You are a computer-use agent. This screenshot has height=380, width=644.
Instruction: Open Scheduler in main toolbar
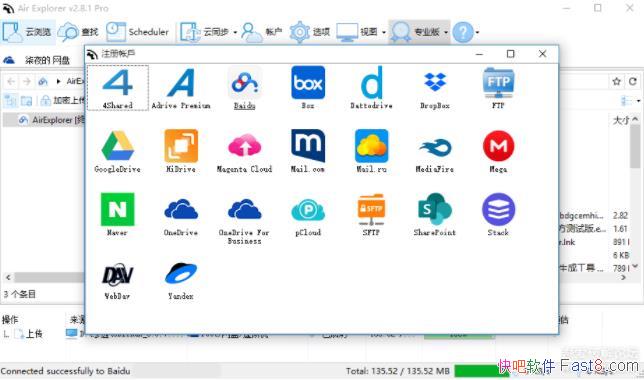pyautogui.click(x=138, y=32)
